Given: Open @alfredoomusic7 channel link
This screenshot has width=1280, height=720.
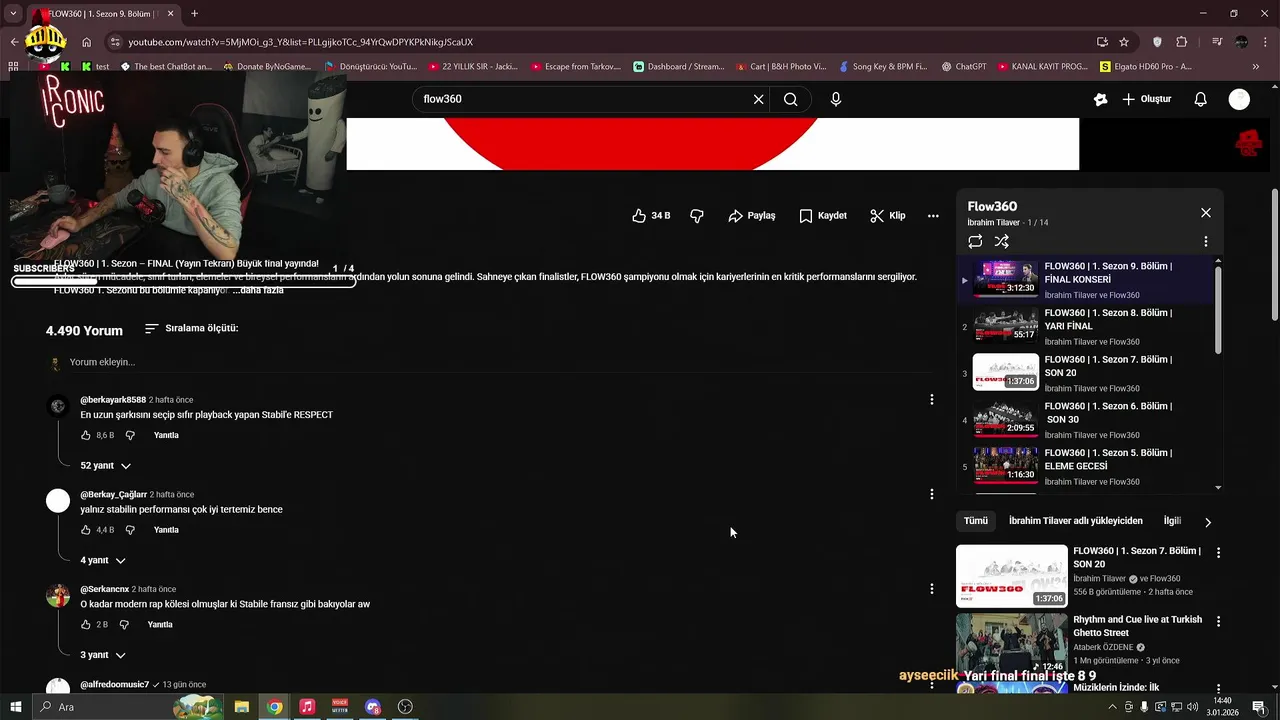Looking at the screenshot, I should tap(115, 685).
